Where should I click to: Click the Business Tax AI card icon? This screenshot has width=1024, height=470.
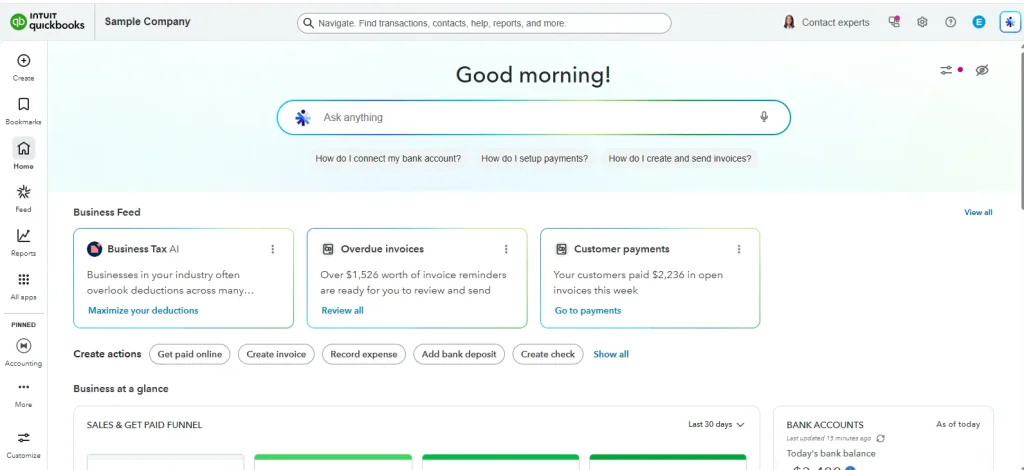tap(94, 249)
